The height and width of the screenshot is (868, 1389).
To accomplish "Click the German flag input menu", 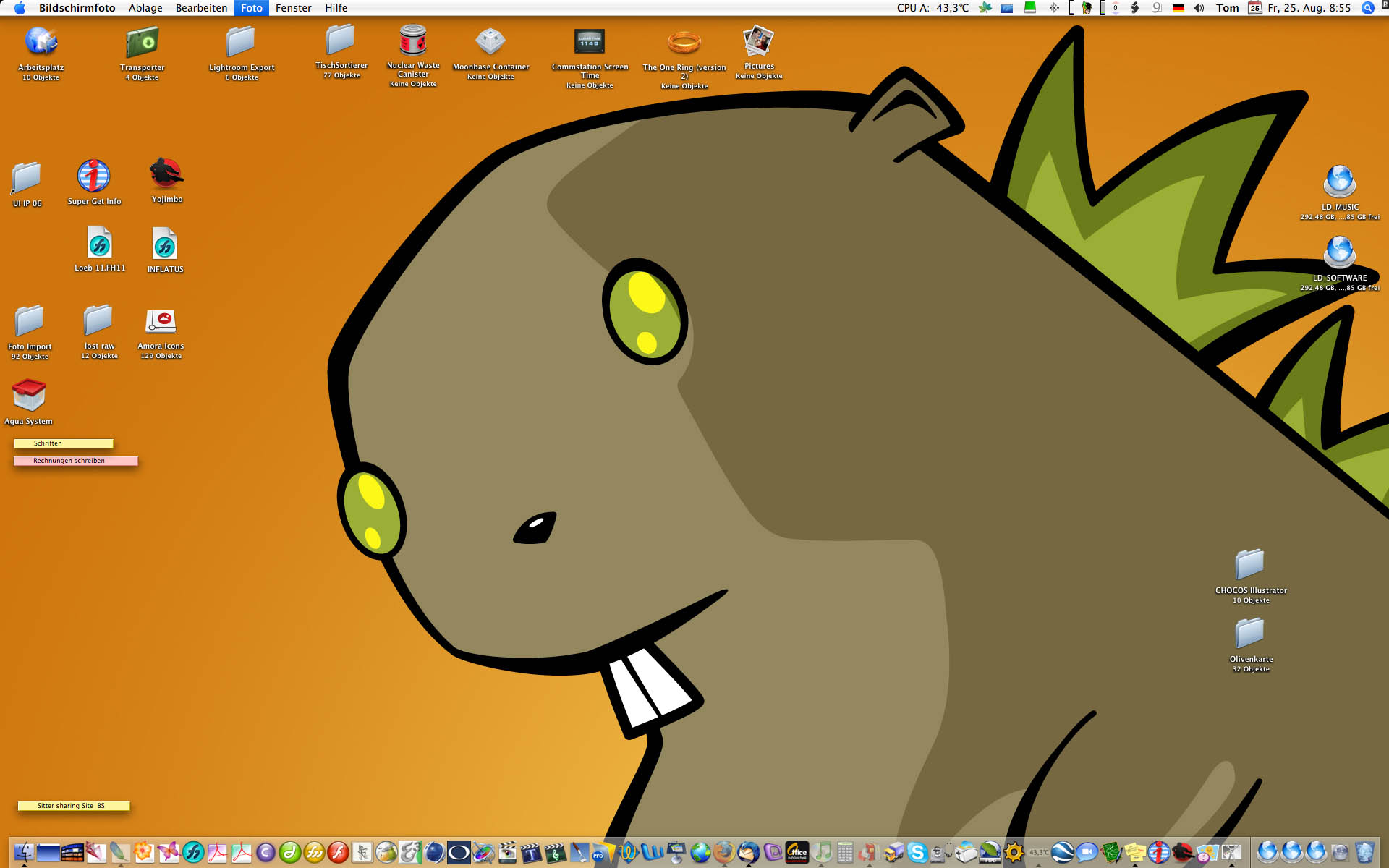I will click(x=1178, y=8).
